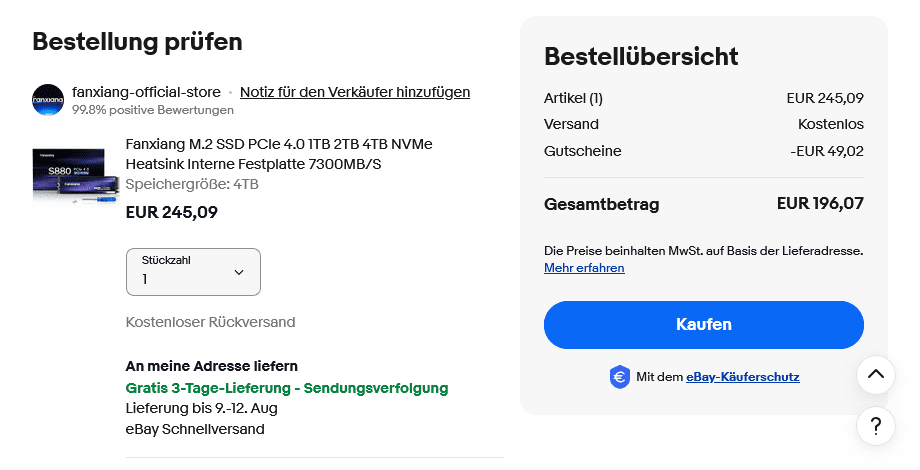Click the 'Kostenloser Rückversand' text

tap(210, 322)
